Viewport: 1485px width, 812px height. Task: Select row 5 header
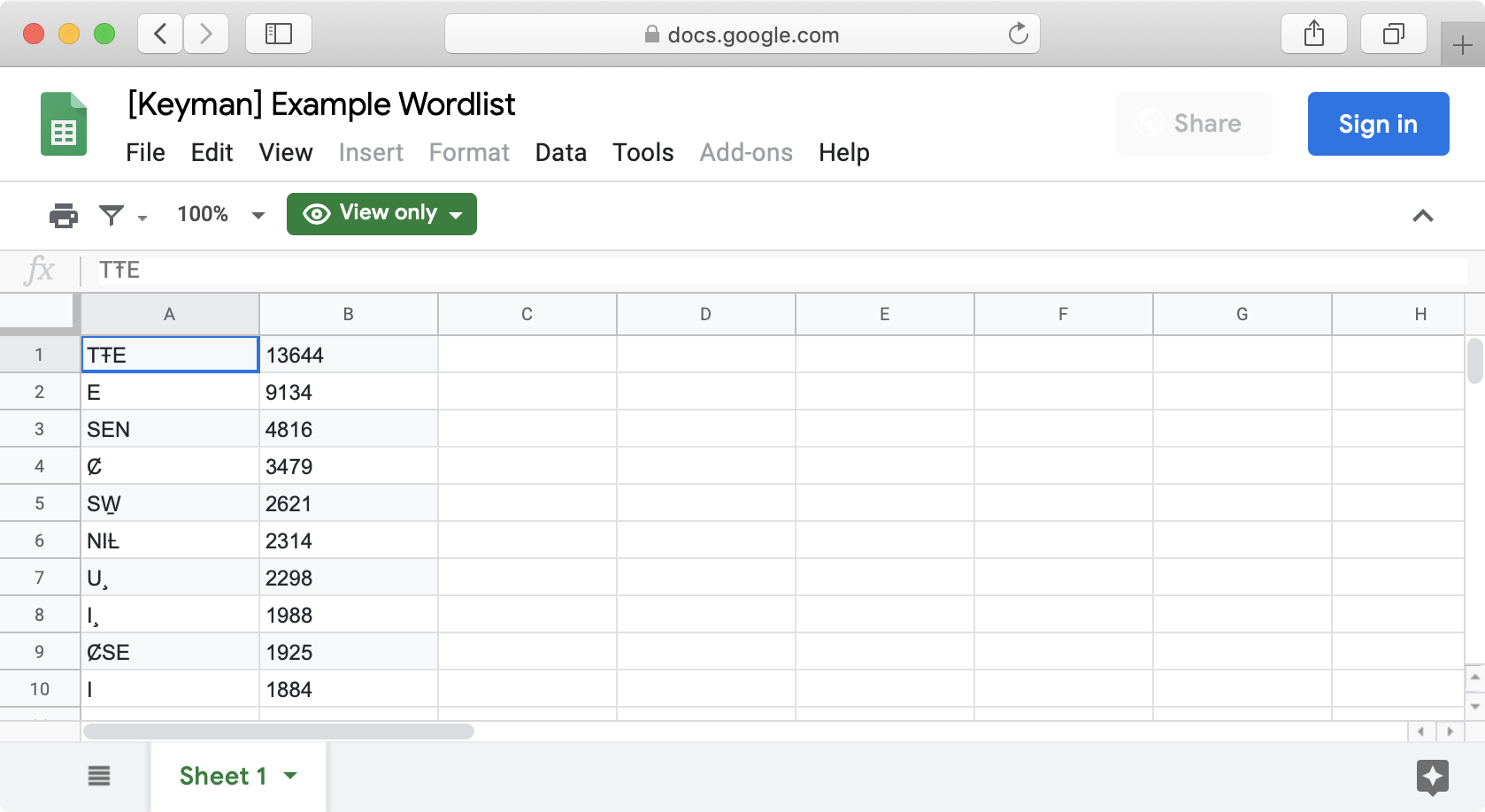[x=40, y=503]
